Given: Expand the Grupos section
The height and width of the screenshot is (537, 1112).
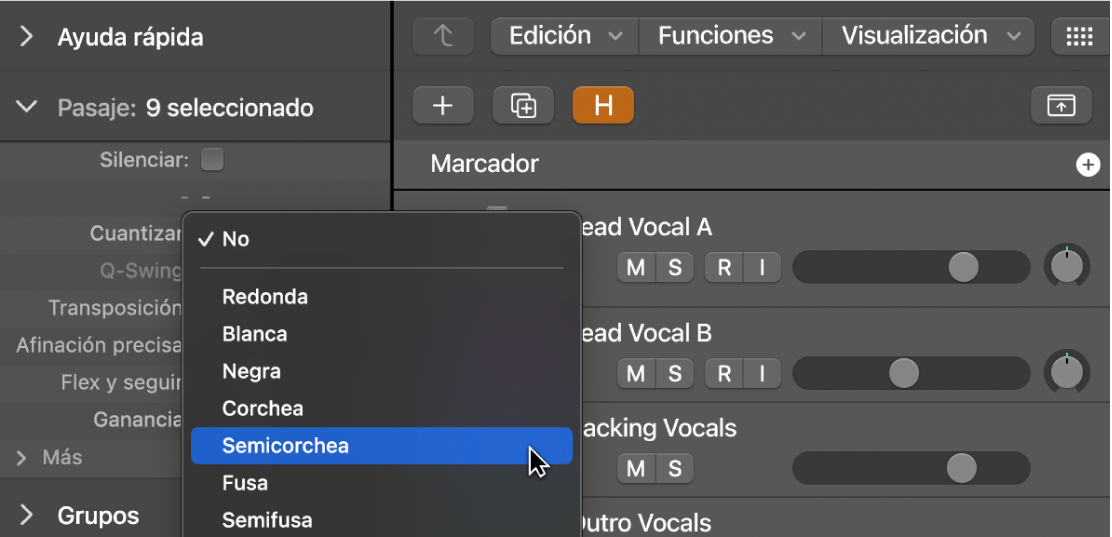Looking at the screenshot, I should (27, 516).
